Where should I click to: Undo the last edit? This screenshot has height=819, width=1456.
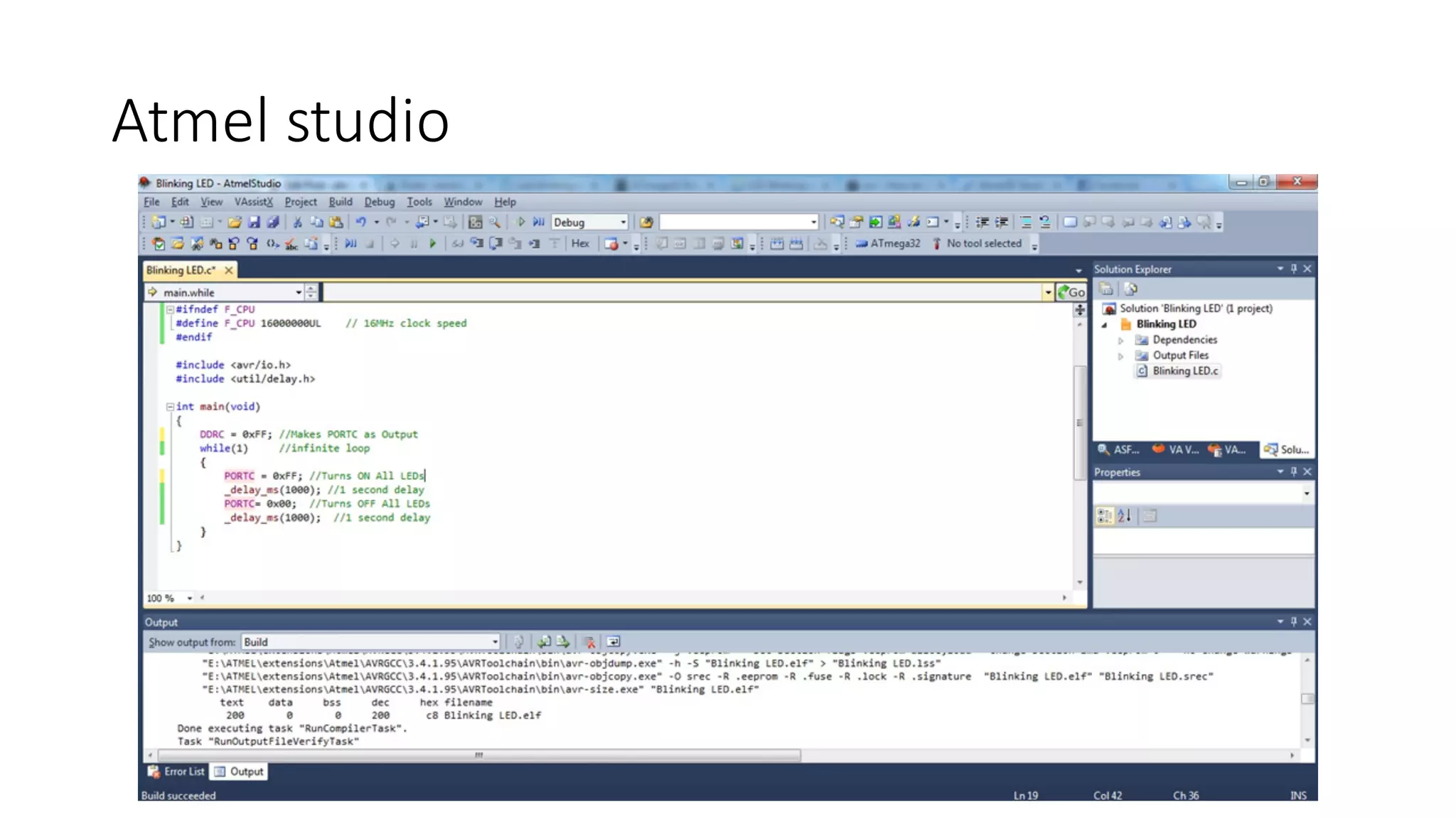pyautogui.click(x=361, y=223)
